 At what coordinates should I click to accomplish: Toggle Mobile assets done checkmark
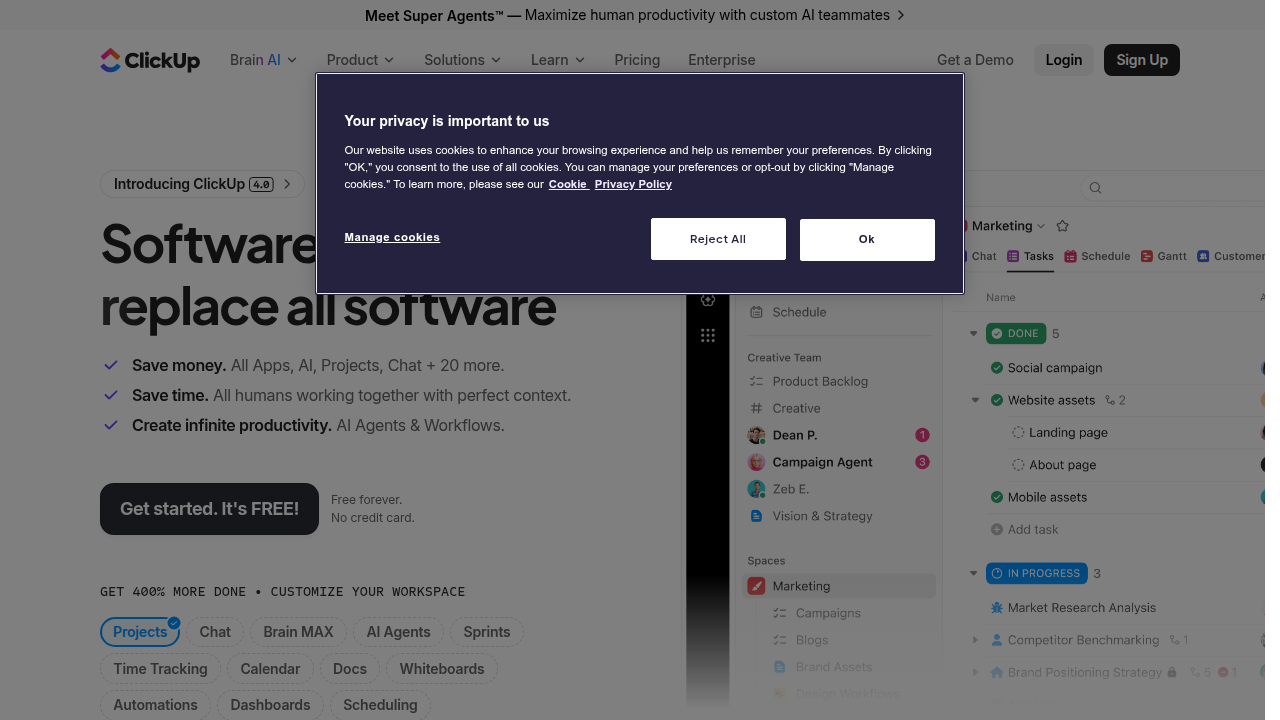[996, 497]
